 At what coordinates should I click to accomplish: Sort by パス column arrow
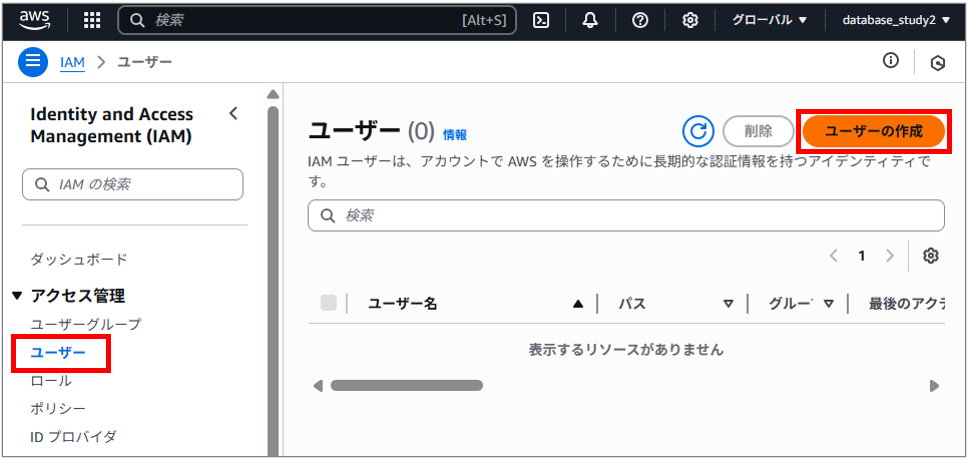click(728, 303)
